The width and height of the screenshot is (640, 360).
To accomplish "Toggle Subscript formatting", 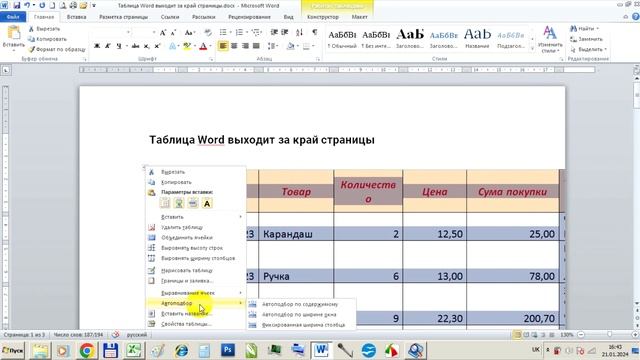I will click(x=147, y=47).
